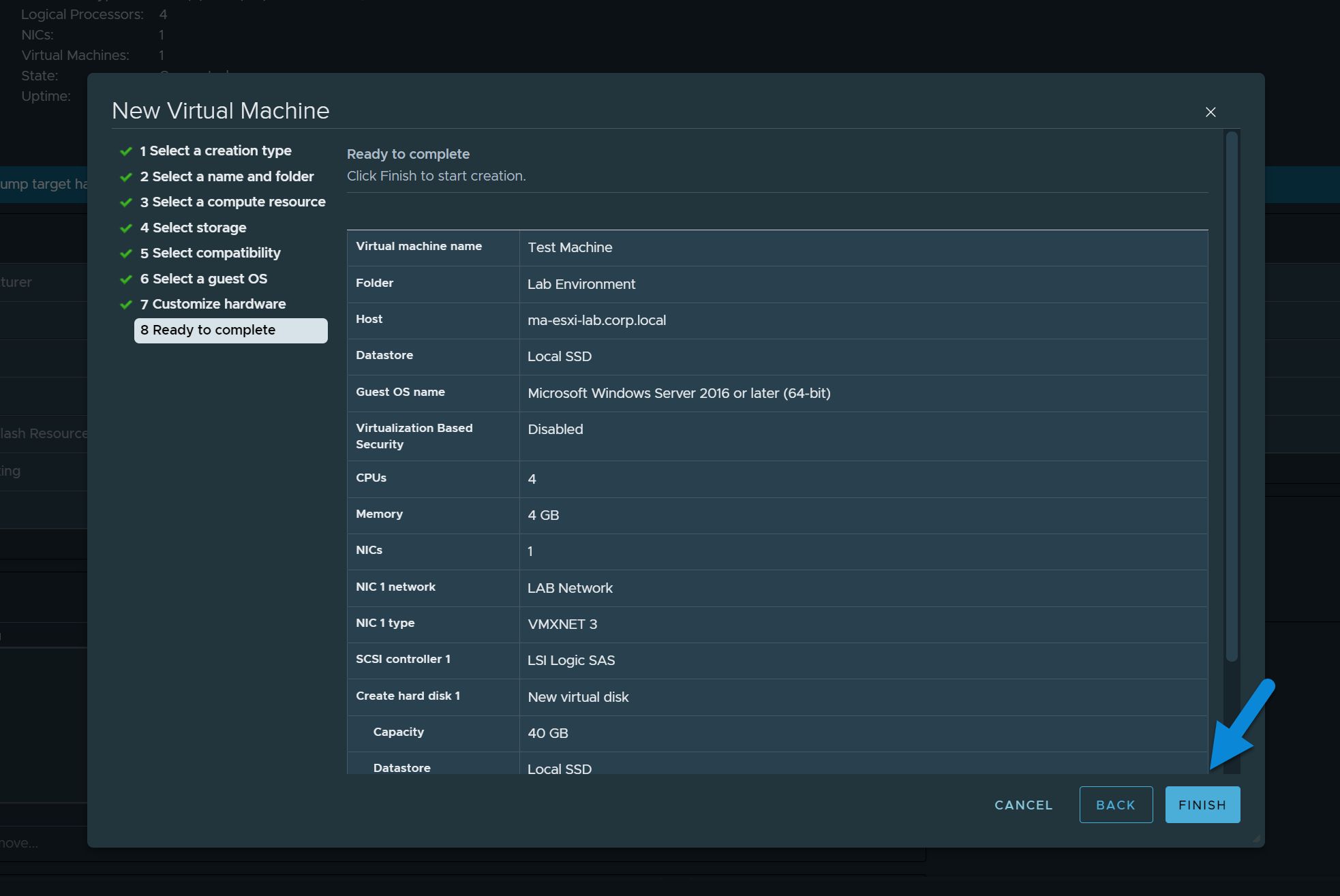This screenshot has height=896, width=1340.
Task: Select the Test Machine name value
Action: pos(570,247)
